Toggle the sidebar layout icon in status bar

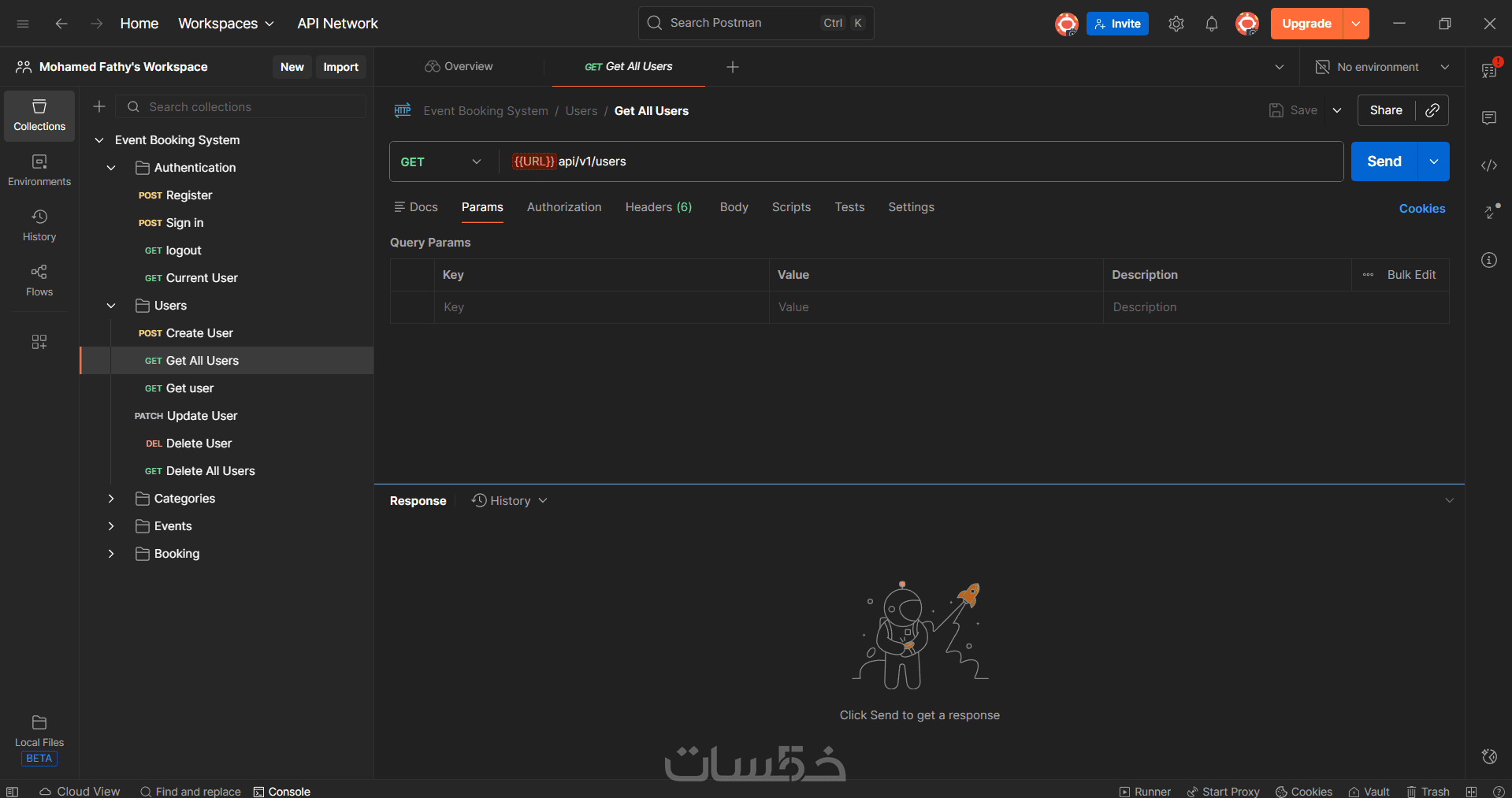point(13,792)
